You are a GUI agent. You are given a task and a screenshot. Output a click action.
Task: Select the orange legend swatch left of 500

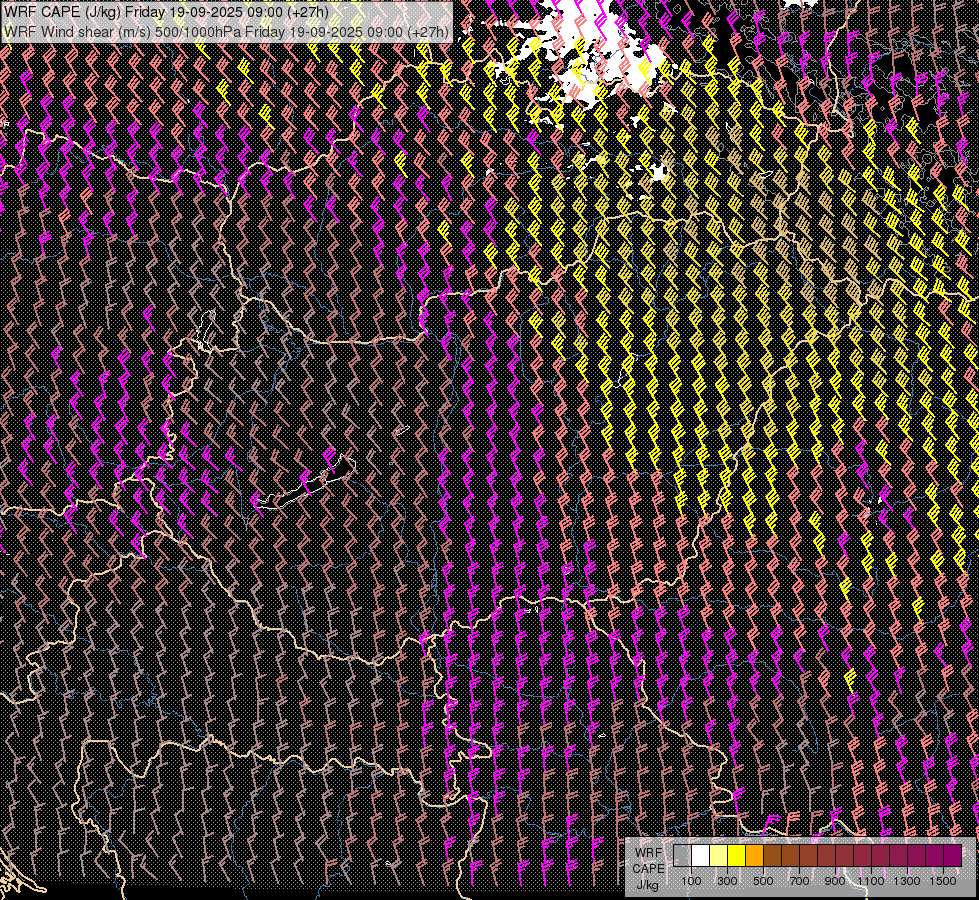click(754, 855)
